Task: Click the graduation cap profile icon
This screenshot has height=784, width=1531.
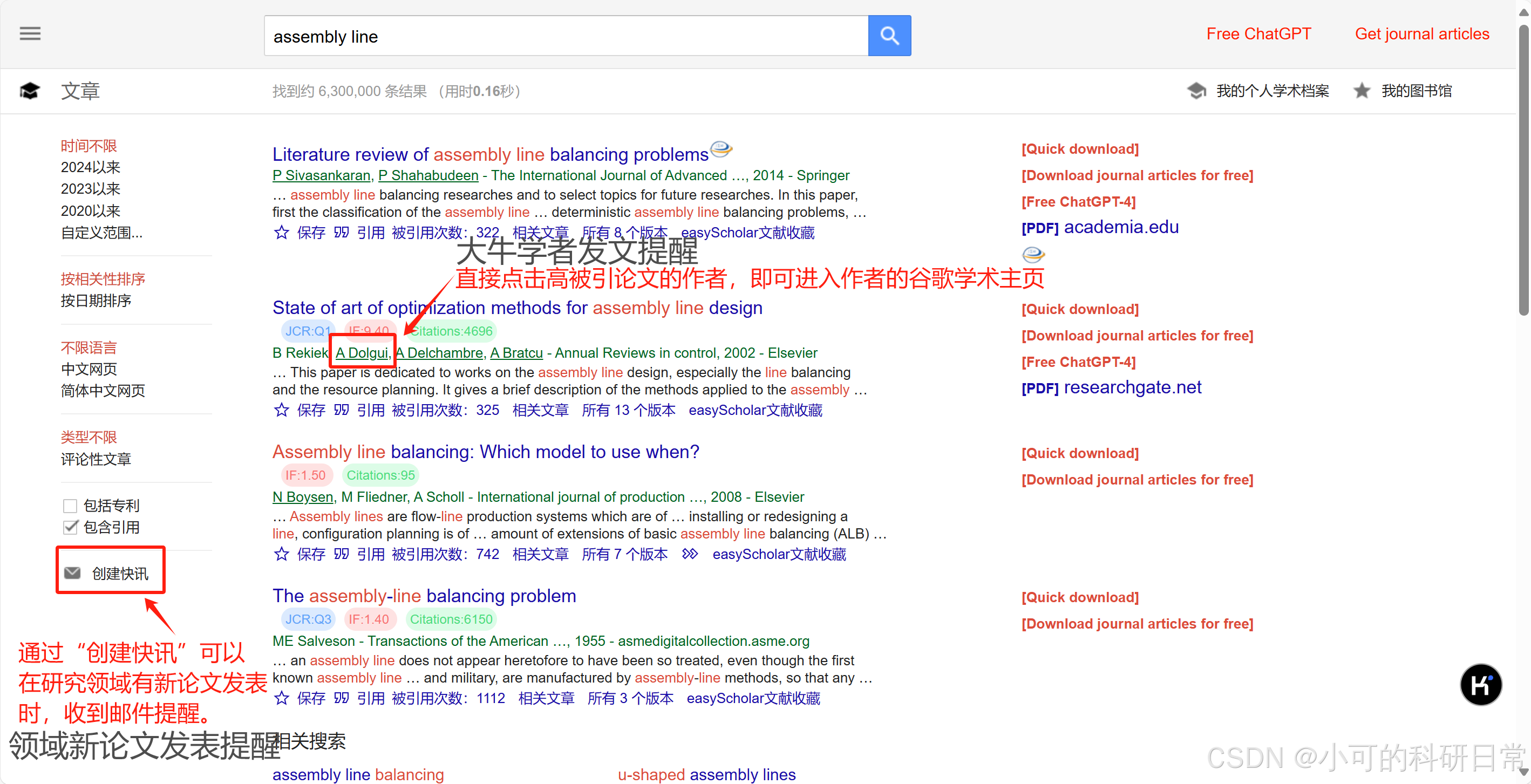Action: [1196, 91]
